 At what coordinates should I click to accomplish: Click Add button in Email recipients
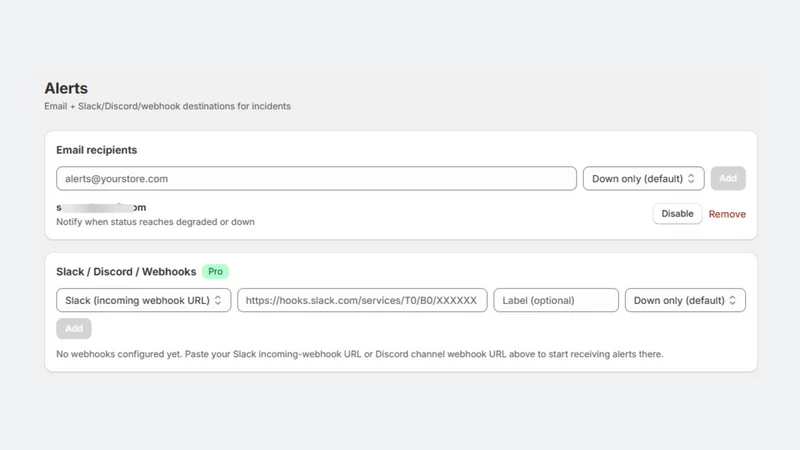pyautogui.click(x=728, y=179)
